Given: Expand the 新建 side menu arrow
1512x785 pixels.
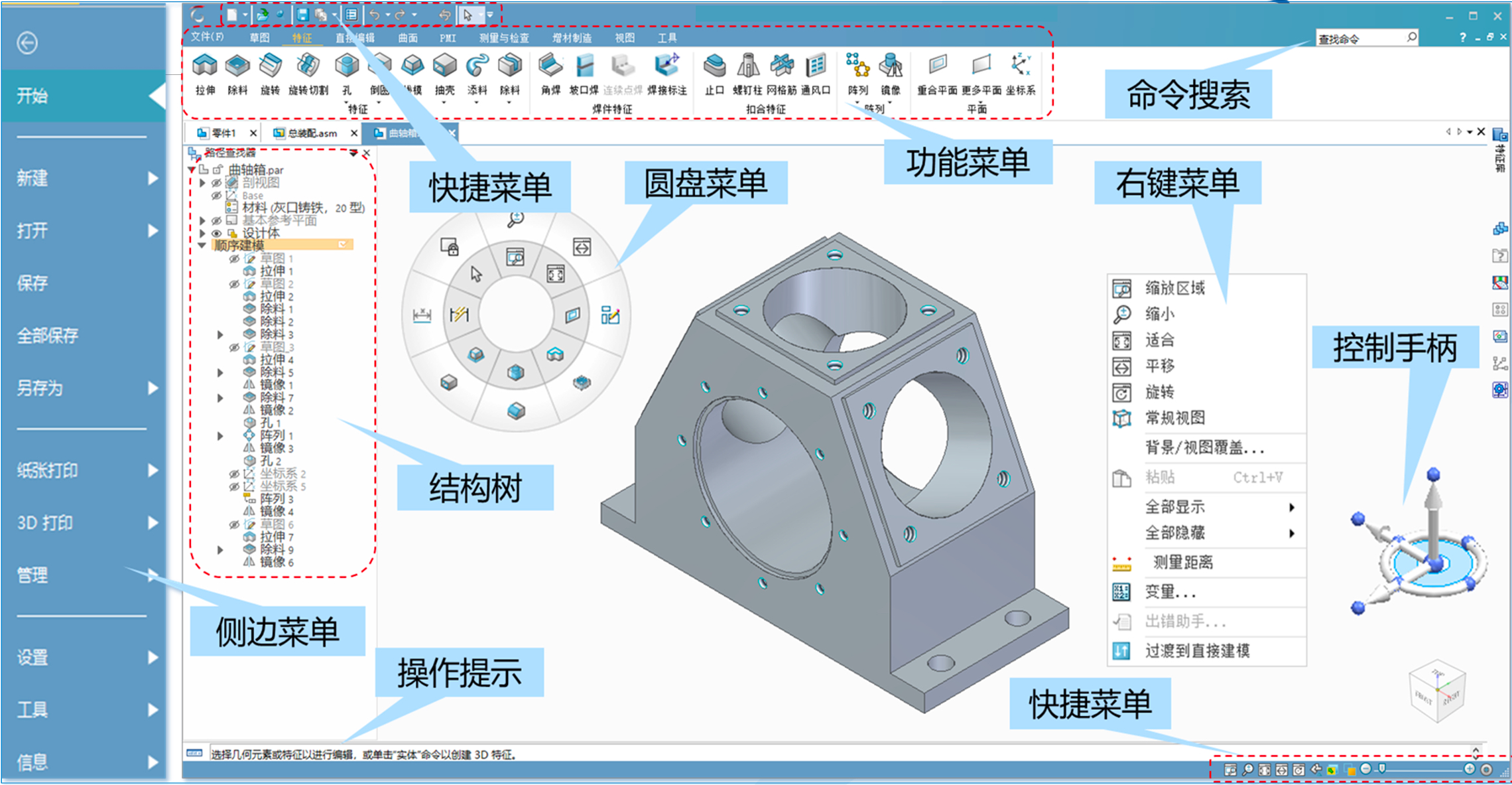Looking at the screenshot, I should (x=153, y=178).
